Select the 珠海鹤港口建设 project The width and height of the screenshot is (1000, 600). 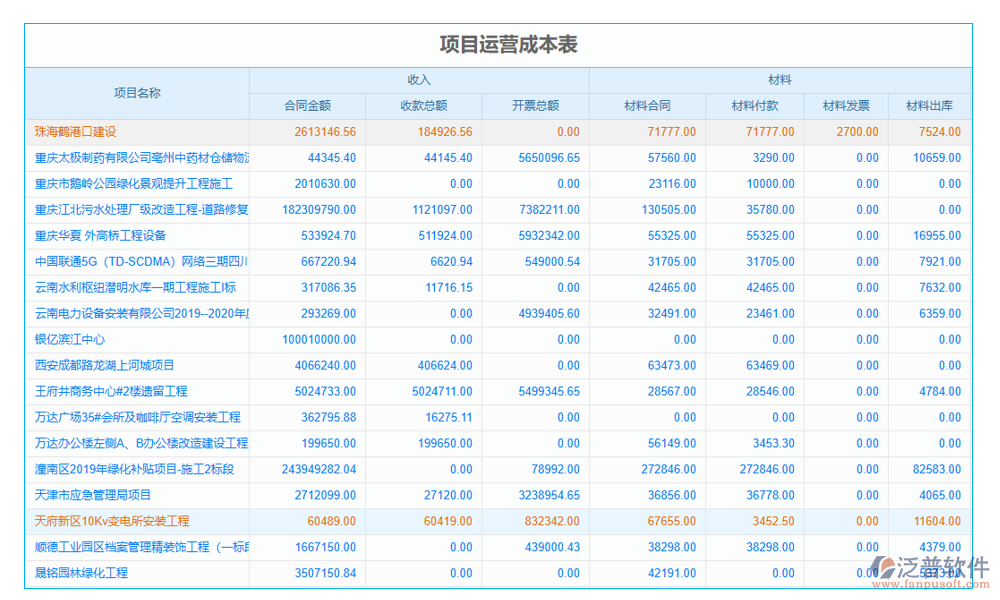point(74,131)
